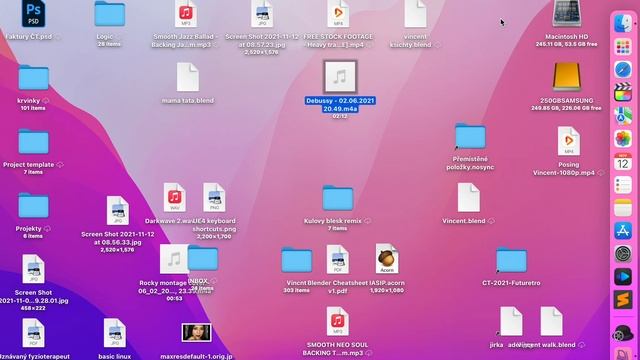Screen dimensions: 640x360
Task: Select vincent walk.blend file
Action: [551, 322]
